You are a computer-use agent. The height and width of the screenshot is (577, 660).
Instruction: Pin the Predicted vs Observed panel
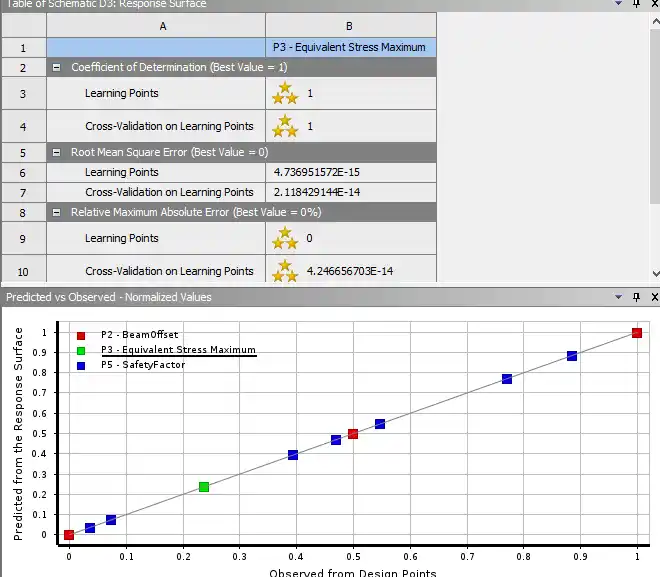(x=636, y=297)
